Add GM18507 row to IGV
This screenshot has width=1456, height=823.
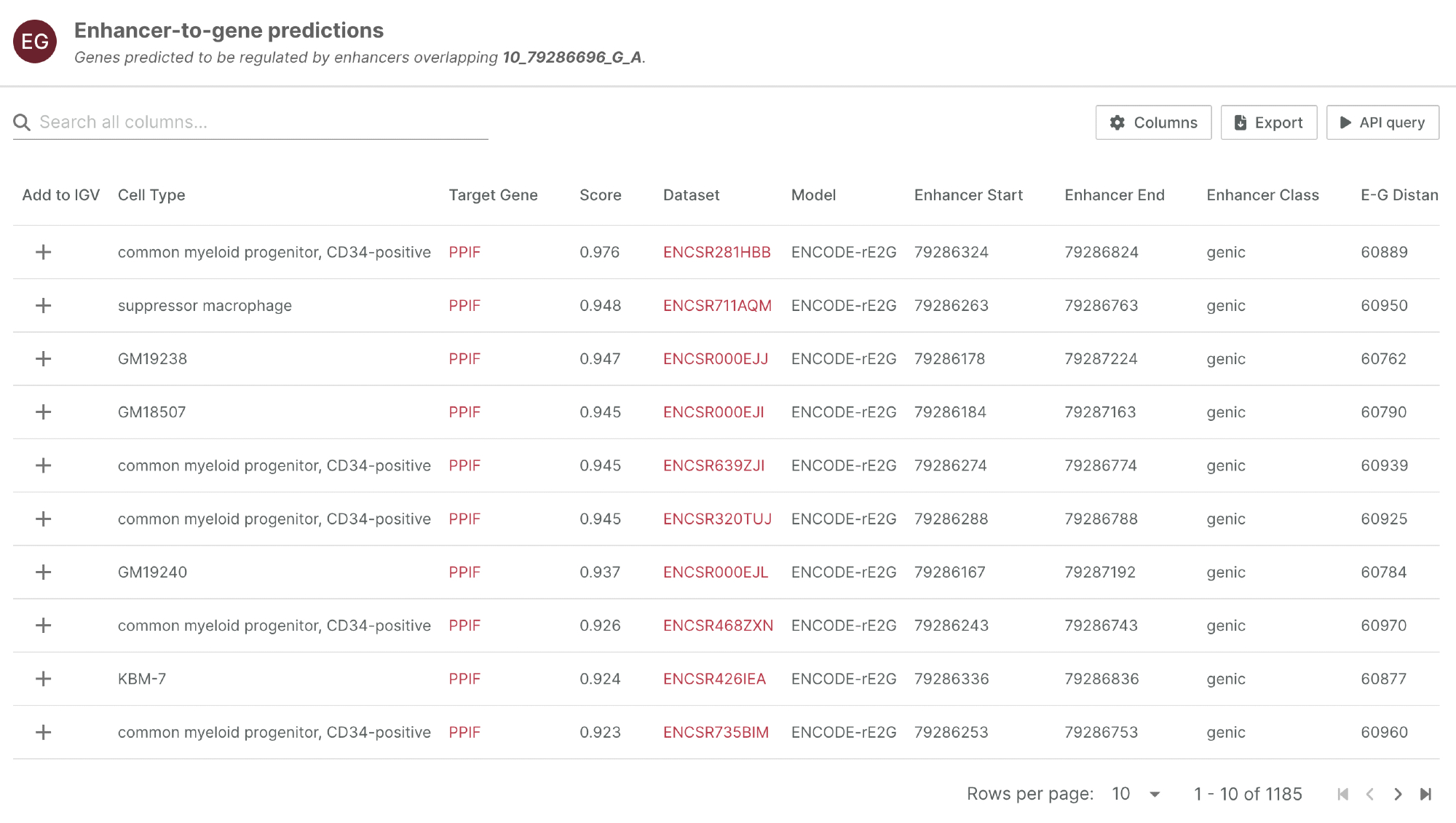click(44, 412)
